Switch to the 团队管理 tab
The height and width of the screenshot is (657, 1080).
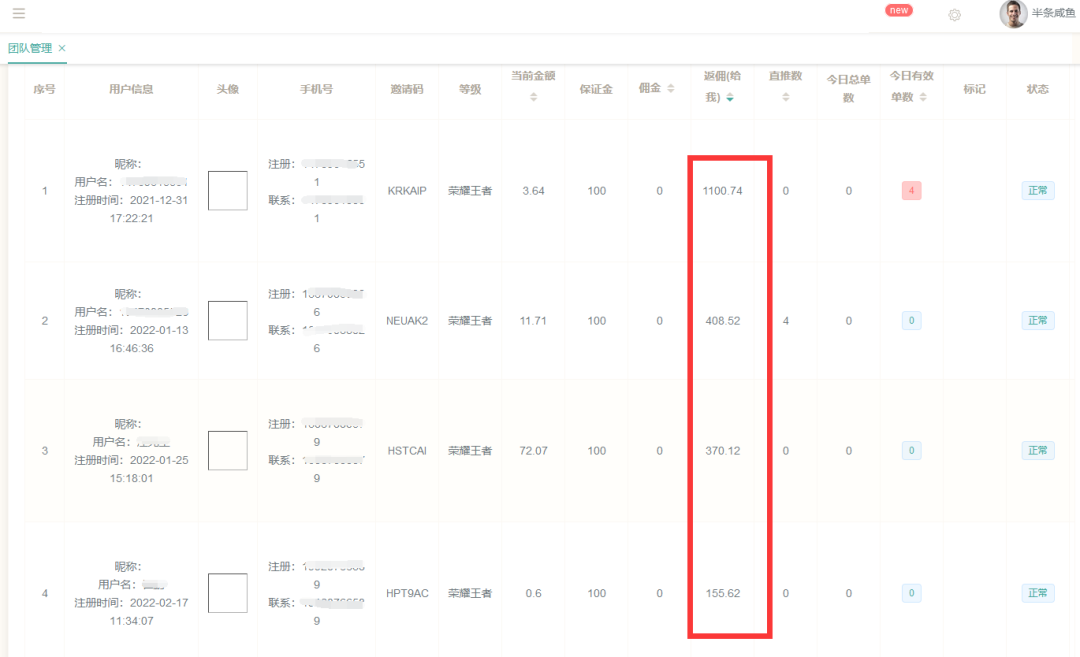(30, 47)
